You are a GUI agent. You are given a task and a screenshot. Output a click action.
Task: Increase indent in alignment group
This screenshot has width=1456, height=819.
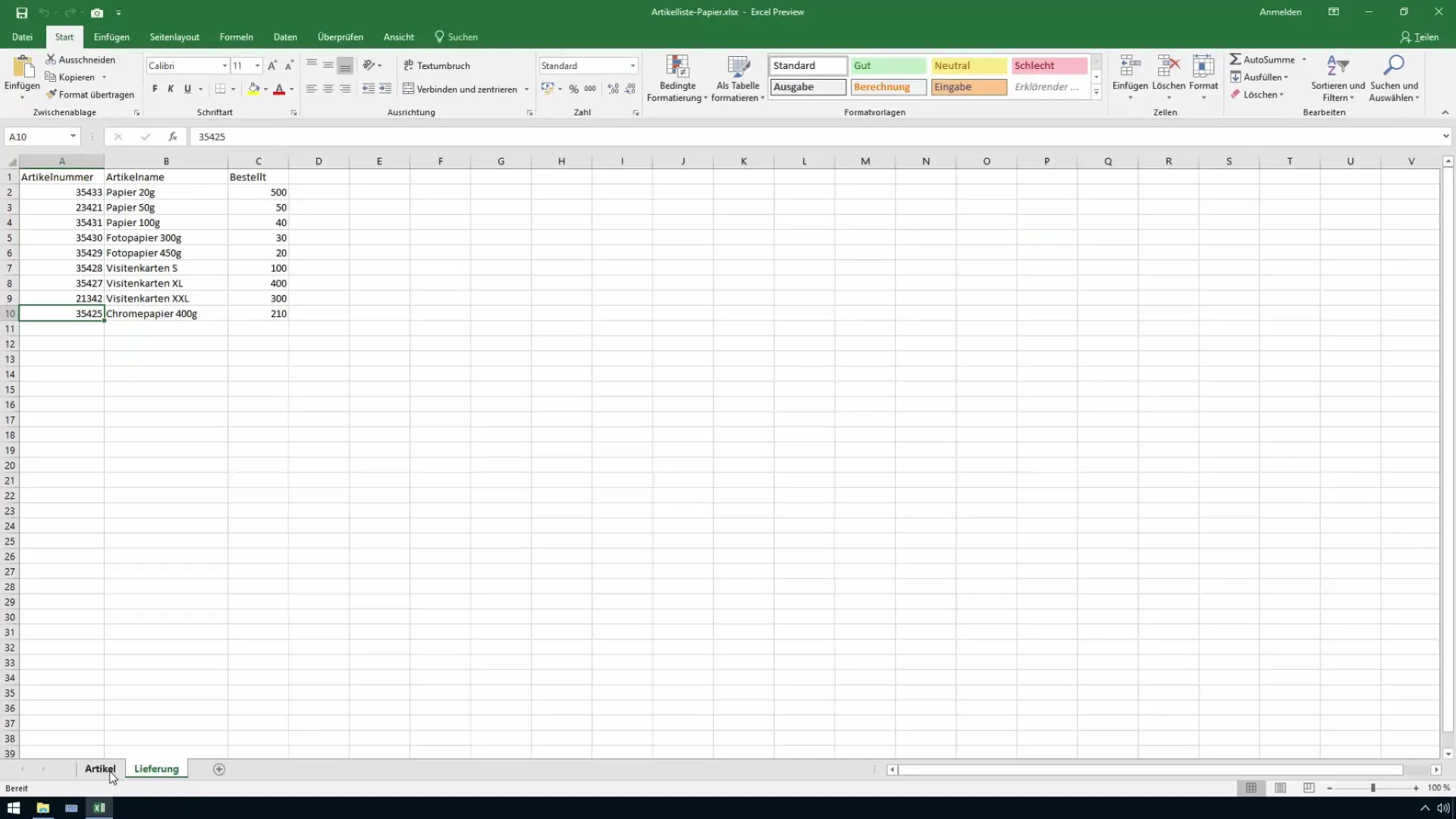(385, 89)
